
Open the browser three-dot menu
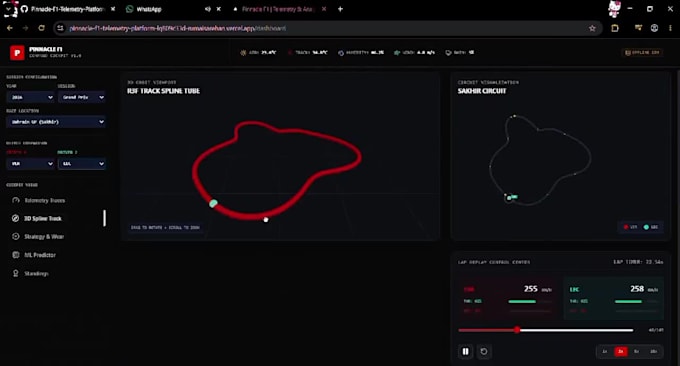[x=670, y=28]
